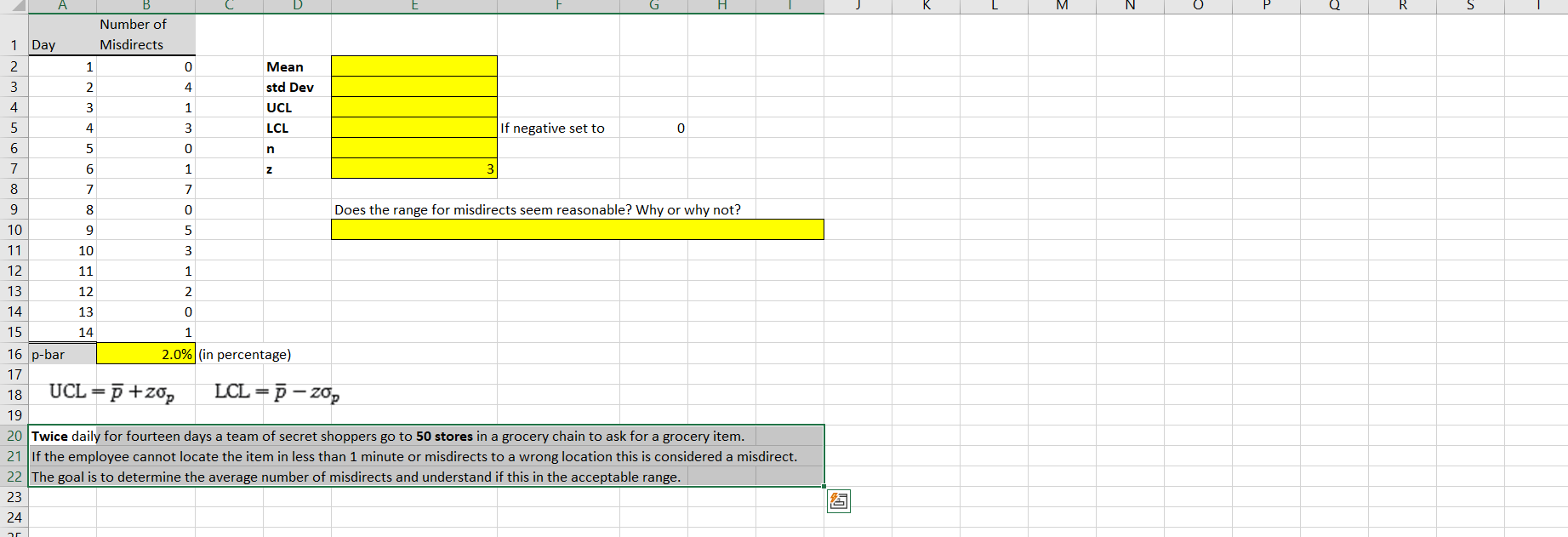The height and width of the screenshot is (537, 1568).
Task: Select column K header
Action: [927, 6]
